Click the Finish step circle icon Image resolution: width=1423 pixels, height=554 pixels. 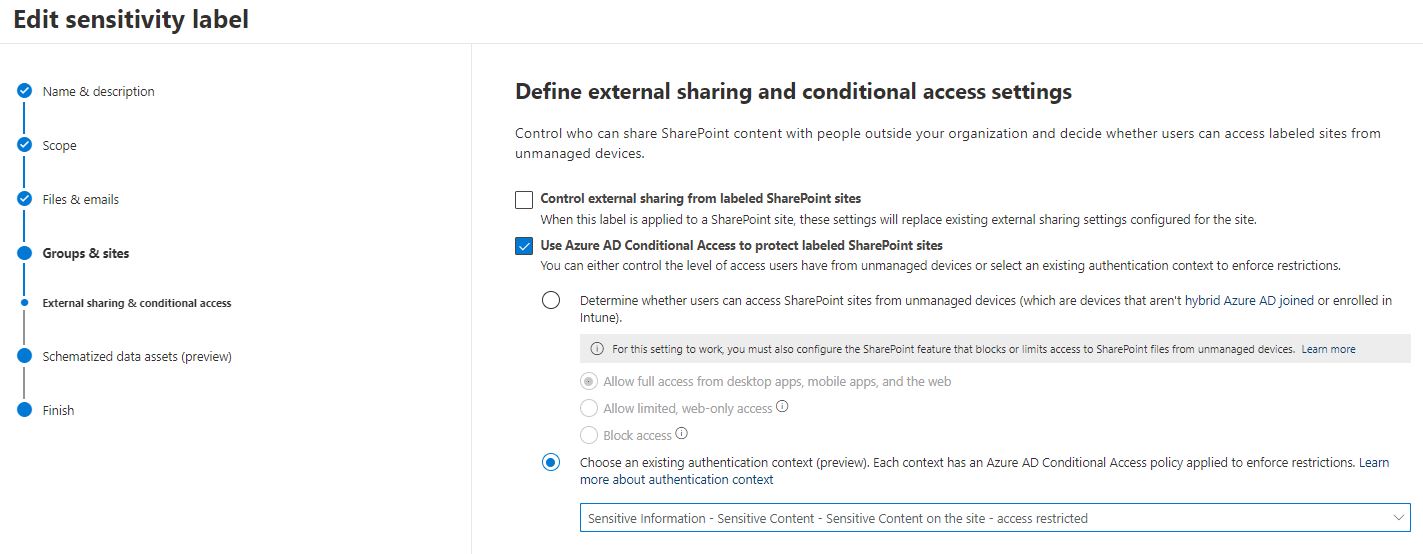pyautogui.click(x=24, y=410)
